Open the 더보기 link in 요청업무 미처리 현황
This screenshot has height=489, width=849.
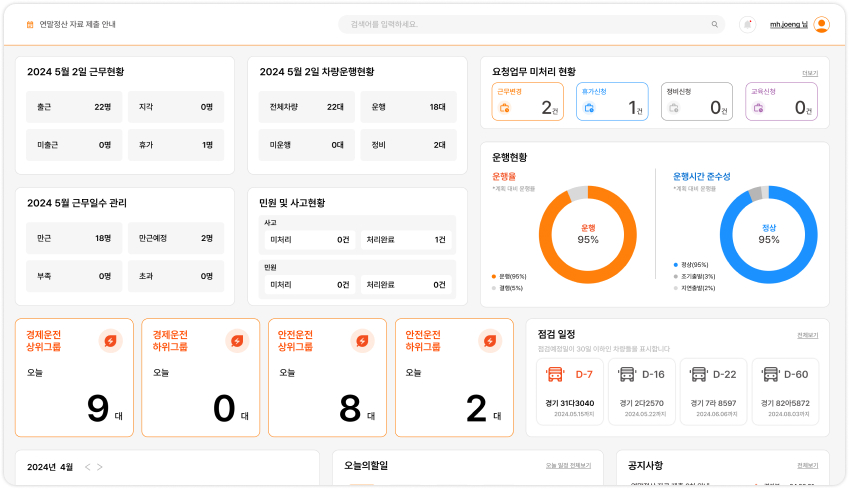[809, 73]
